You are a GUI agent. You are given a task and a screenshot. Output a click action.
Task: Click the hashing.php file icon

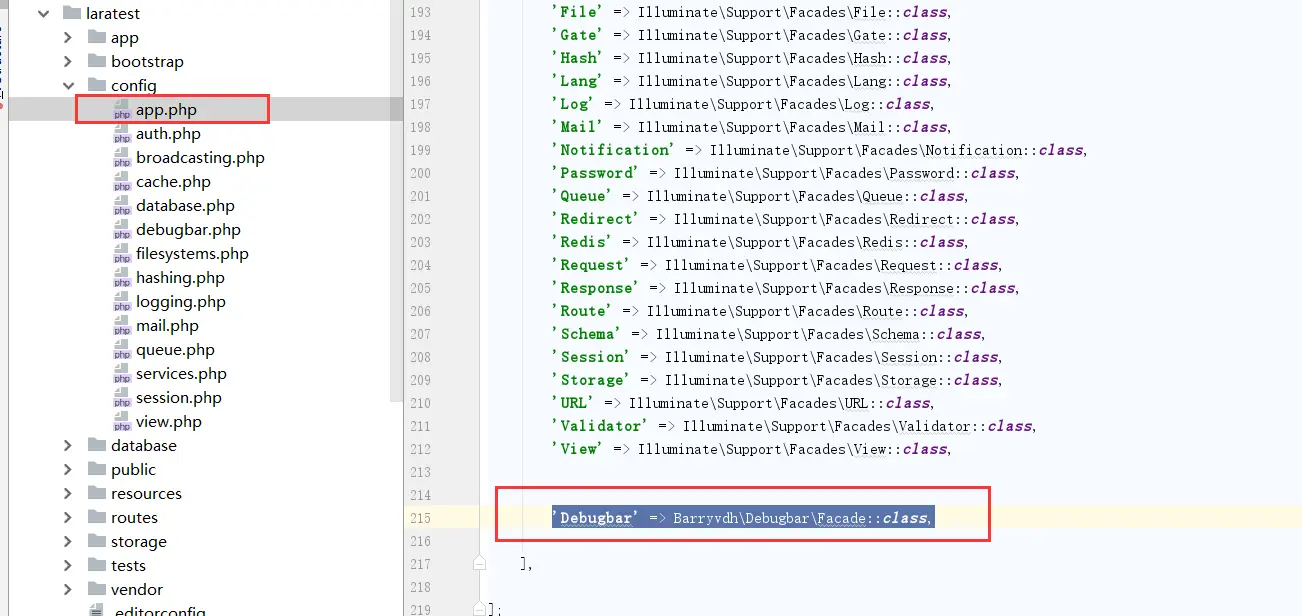pos(122,278)
